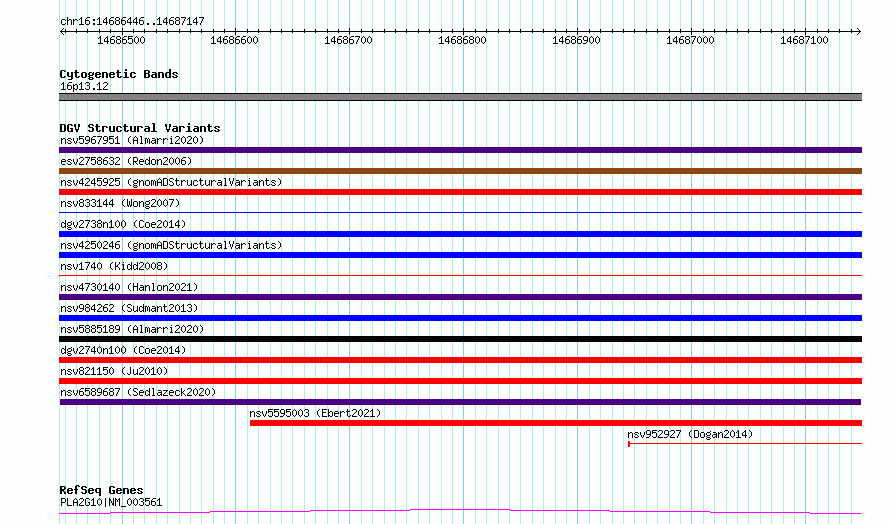Viewport: 890px width, 524px height.
Task: Click the nsv4730140 (Hanlon2021) label
Action: 129,287
